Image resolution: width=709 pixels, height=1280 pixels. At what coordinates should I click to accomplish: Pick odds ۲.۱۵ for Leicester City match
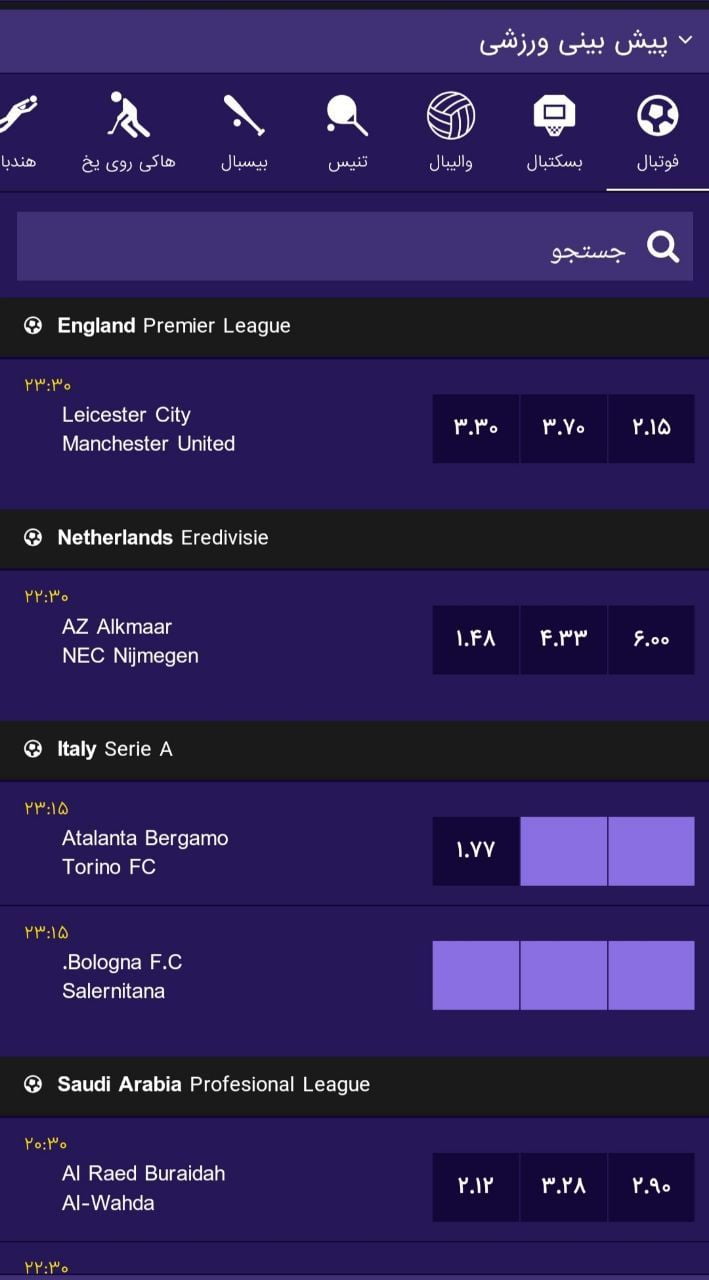[651, 428]
